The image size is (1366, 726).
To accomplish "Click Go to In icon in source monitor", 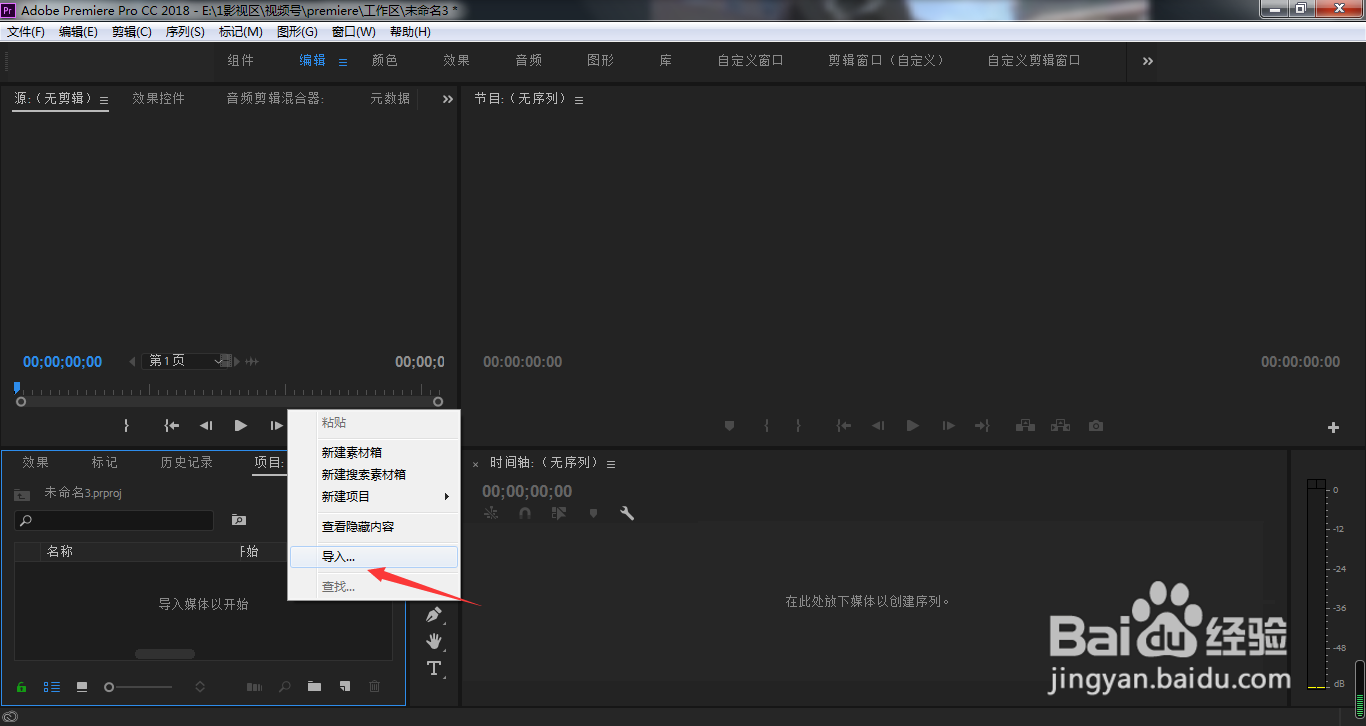I will (x=172, y=425).
